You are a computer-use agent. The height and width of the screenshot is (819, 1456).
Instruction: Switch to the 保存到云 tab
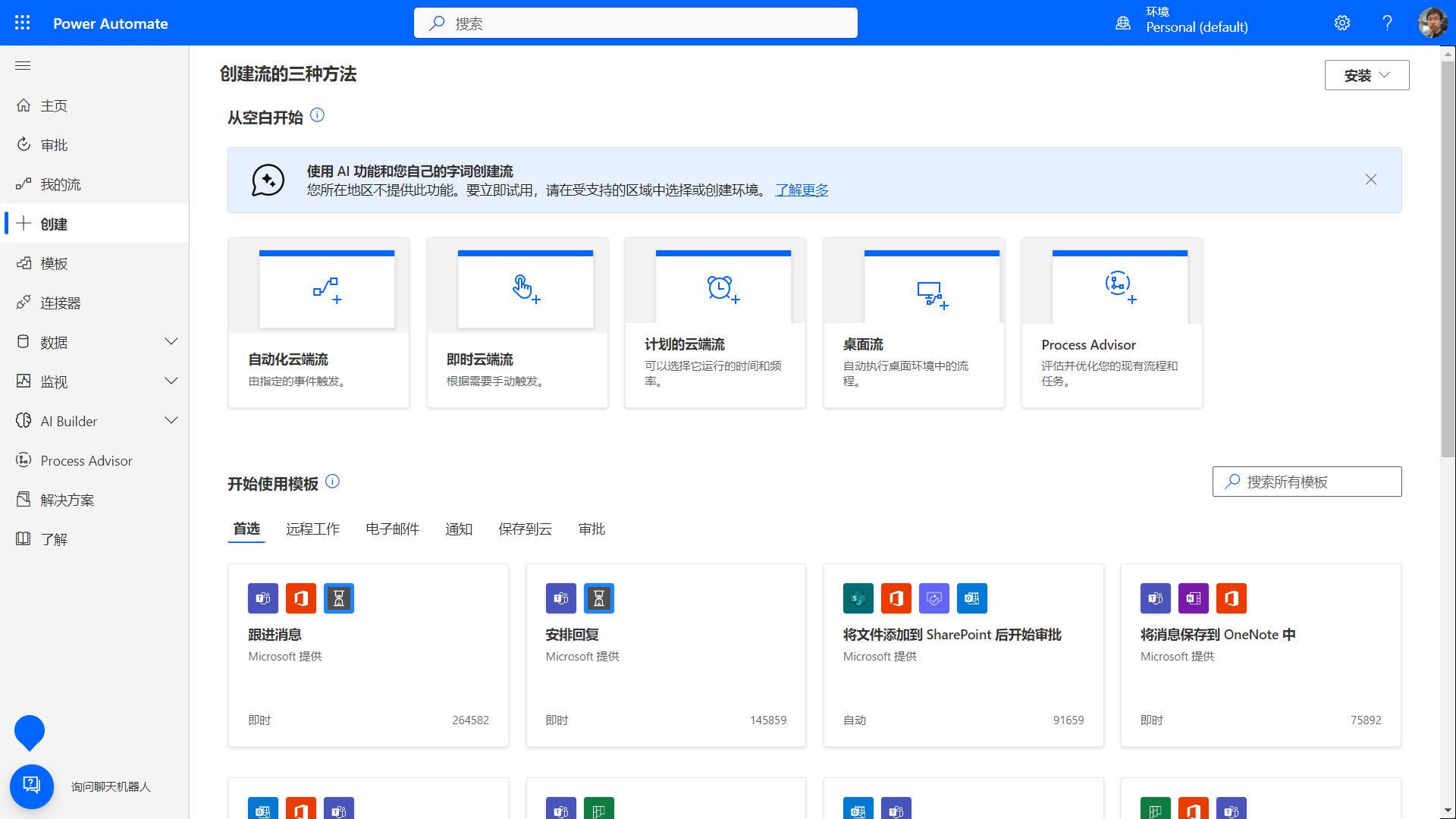click(x=525, y=529)
